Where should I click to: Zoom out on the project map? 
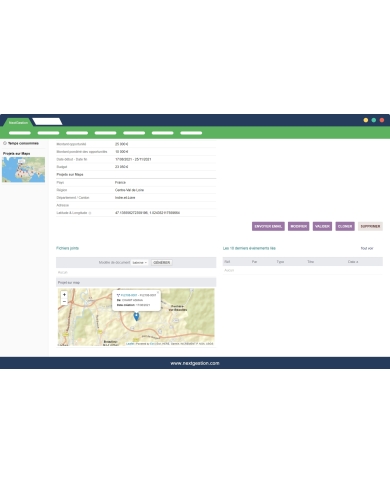coord(64,302)
